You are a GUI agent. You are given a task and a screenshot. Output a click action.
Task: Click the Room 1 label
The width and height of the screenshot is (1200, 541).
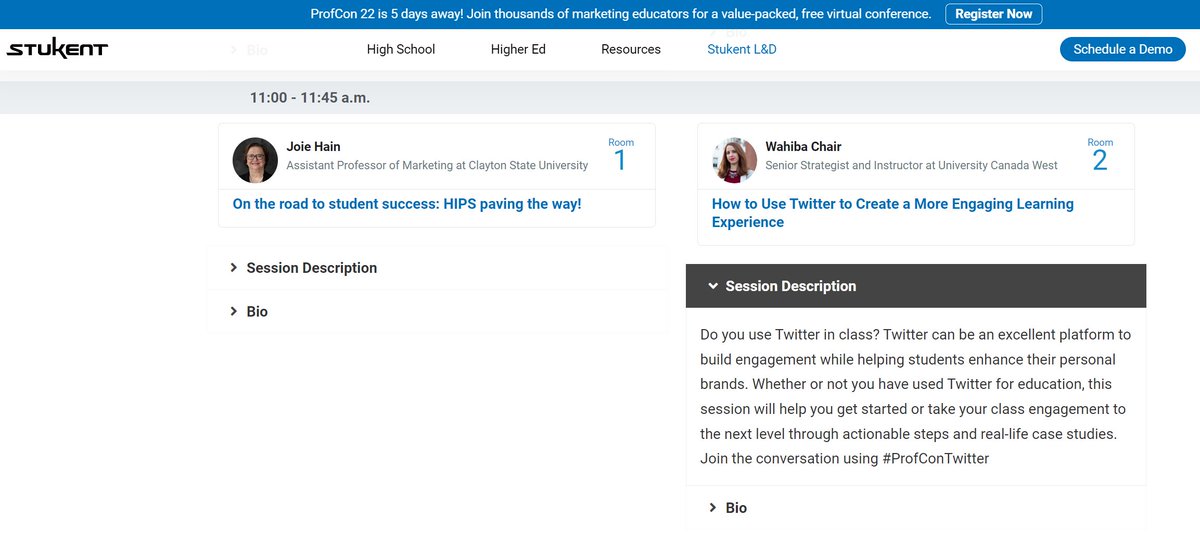click(621, 156)
